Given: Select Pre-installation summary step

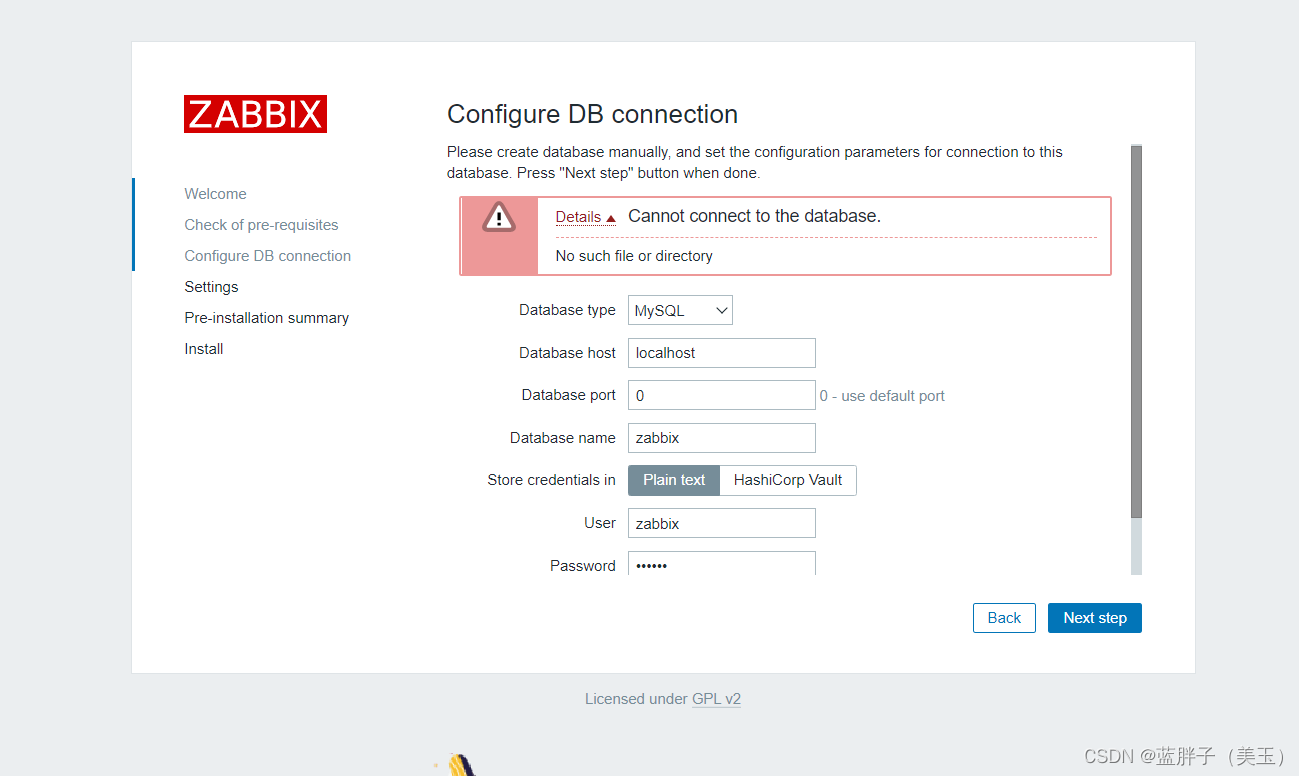Looking at the screenshot, I should pyautogui.click(x=267, y=318).
